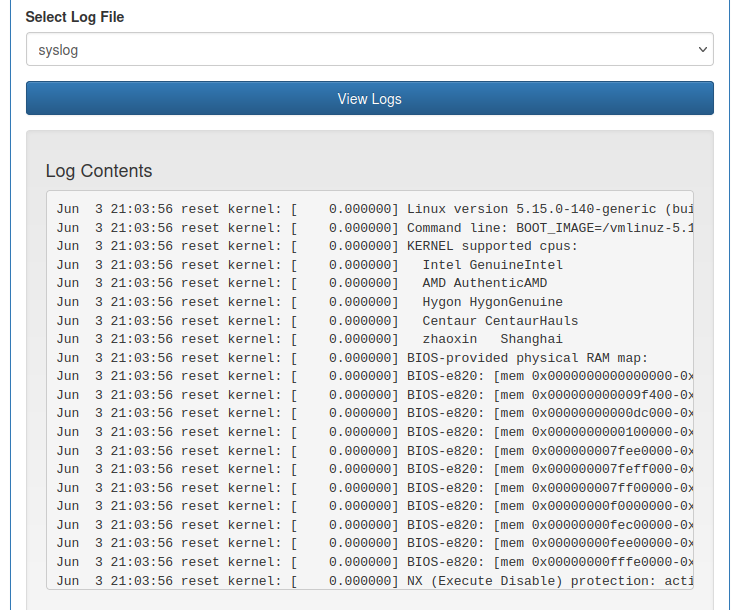Viewport: 743px width, 610px height.
Task: Click the BIOS-e820 line with 0x000000007fee0000
Action: [x=370, y=451]
